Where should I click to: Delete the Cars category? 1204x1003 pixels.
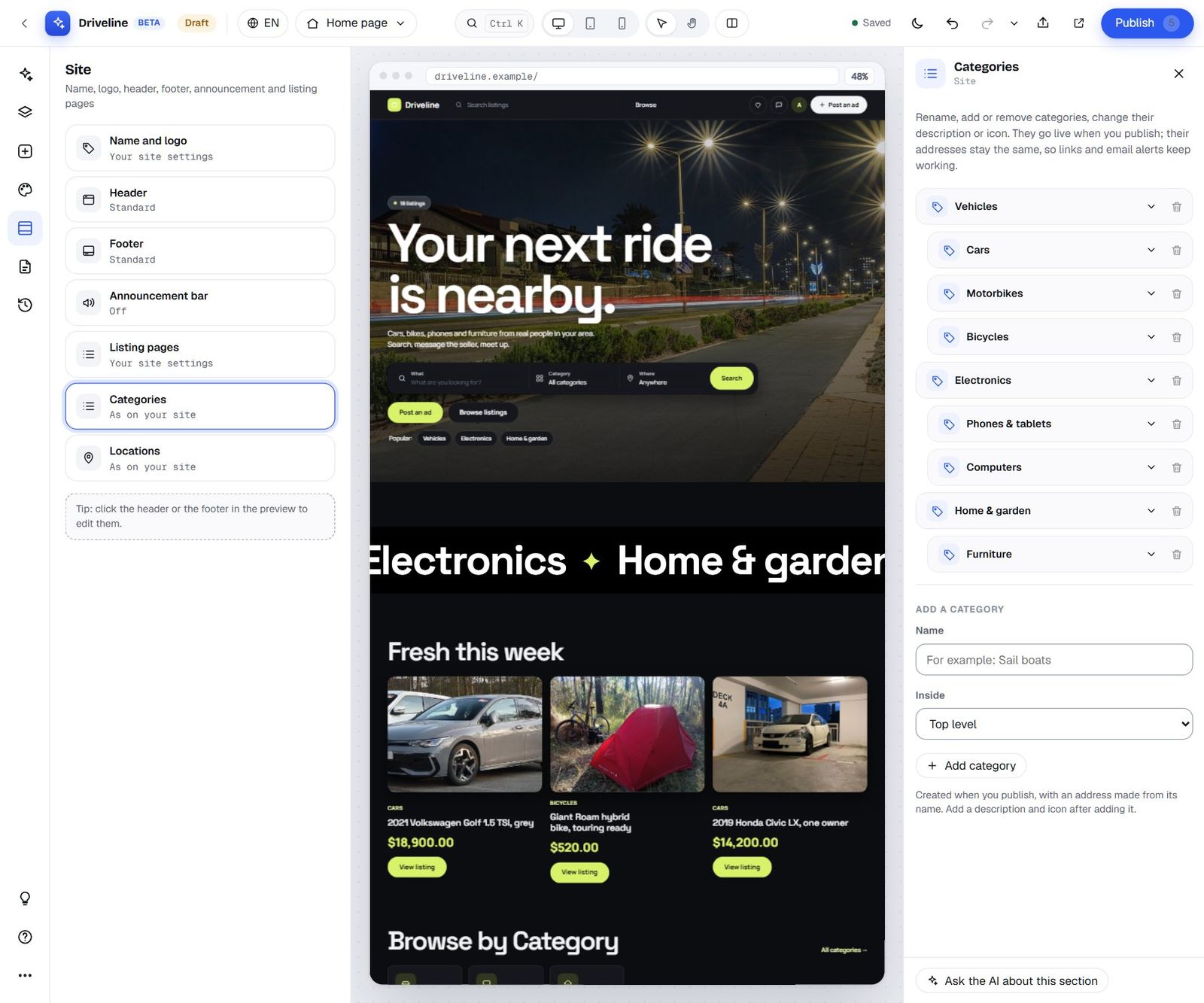pos(1176,251)
